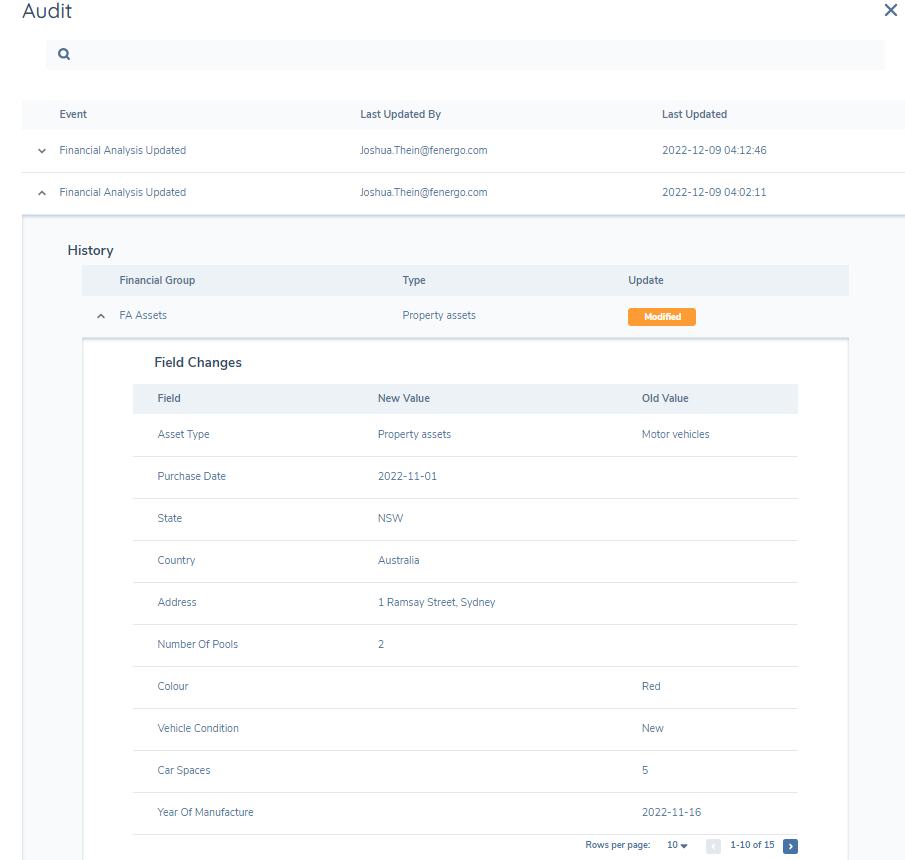The image size is (905, 860).
Task: Click the Financial Group column header
Action: [157, 281]
